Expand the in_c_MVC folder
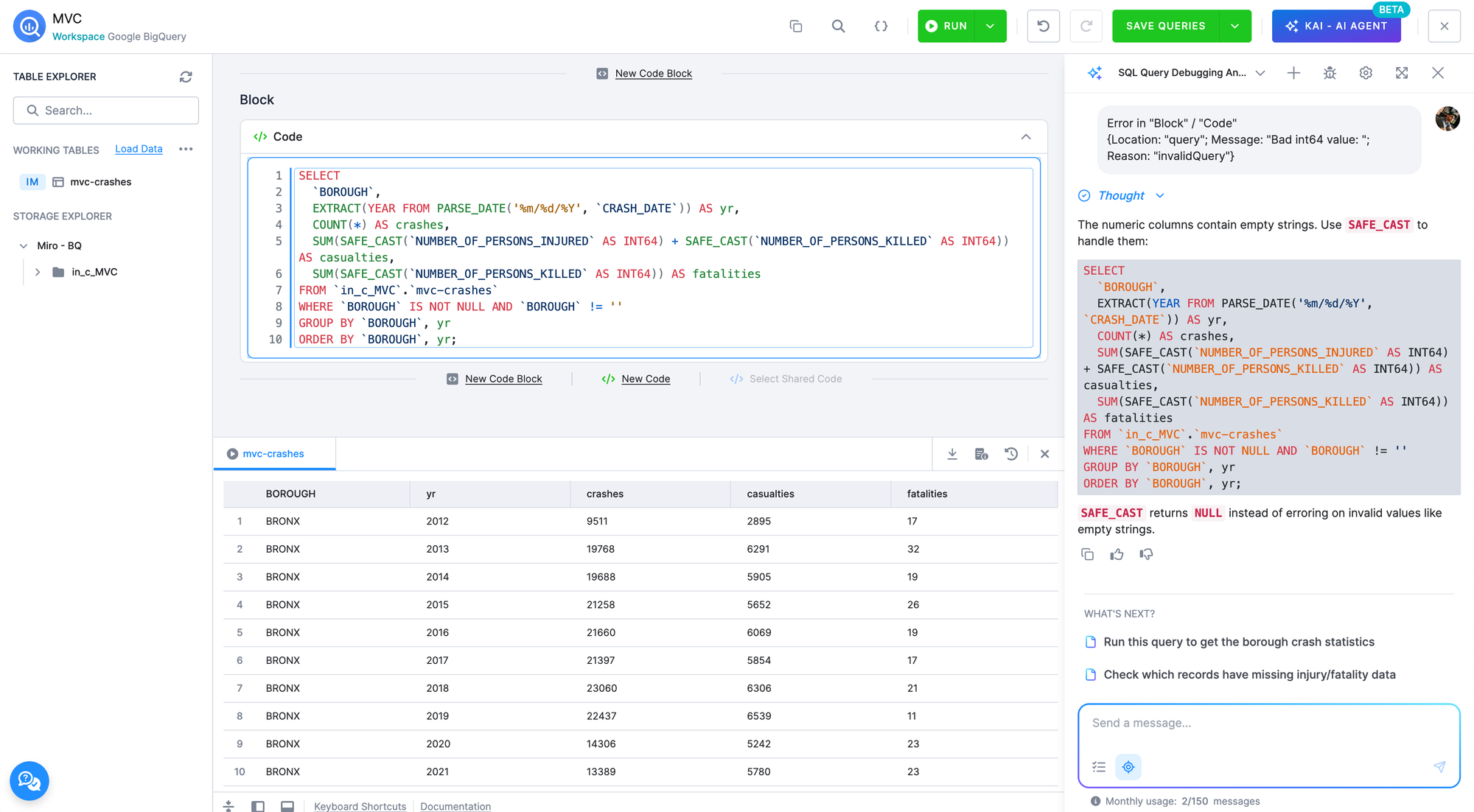 pyautogui.click(x=38, y=272)
